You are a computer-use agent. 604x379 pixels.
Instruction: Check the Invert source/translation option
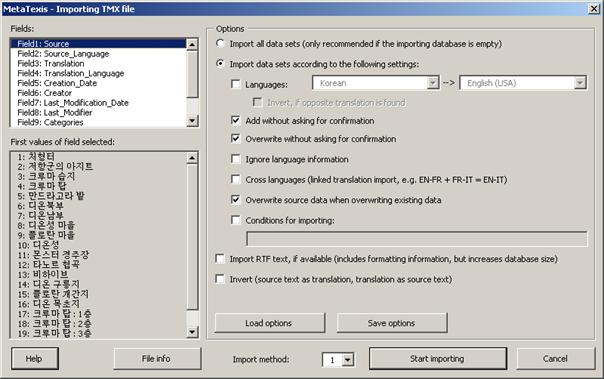pos(220,279)
